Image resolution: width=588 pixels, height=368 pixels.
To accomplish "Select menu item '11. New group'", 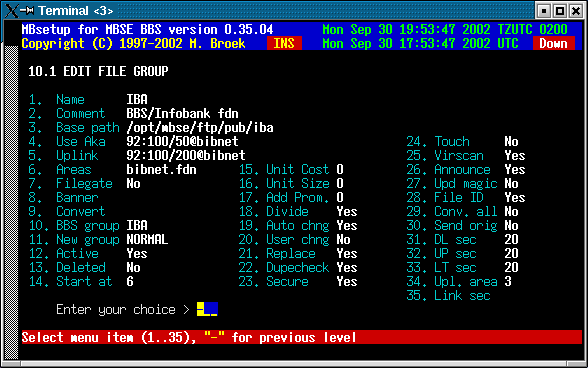I will pos(74,239).
